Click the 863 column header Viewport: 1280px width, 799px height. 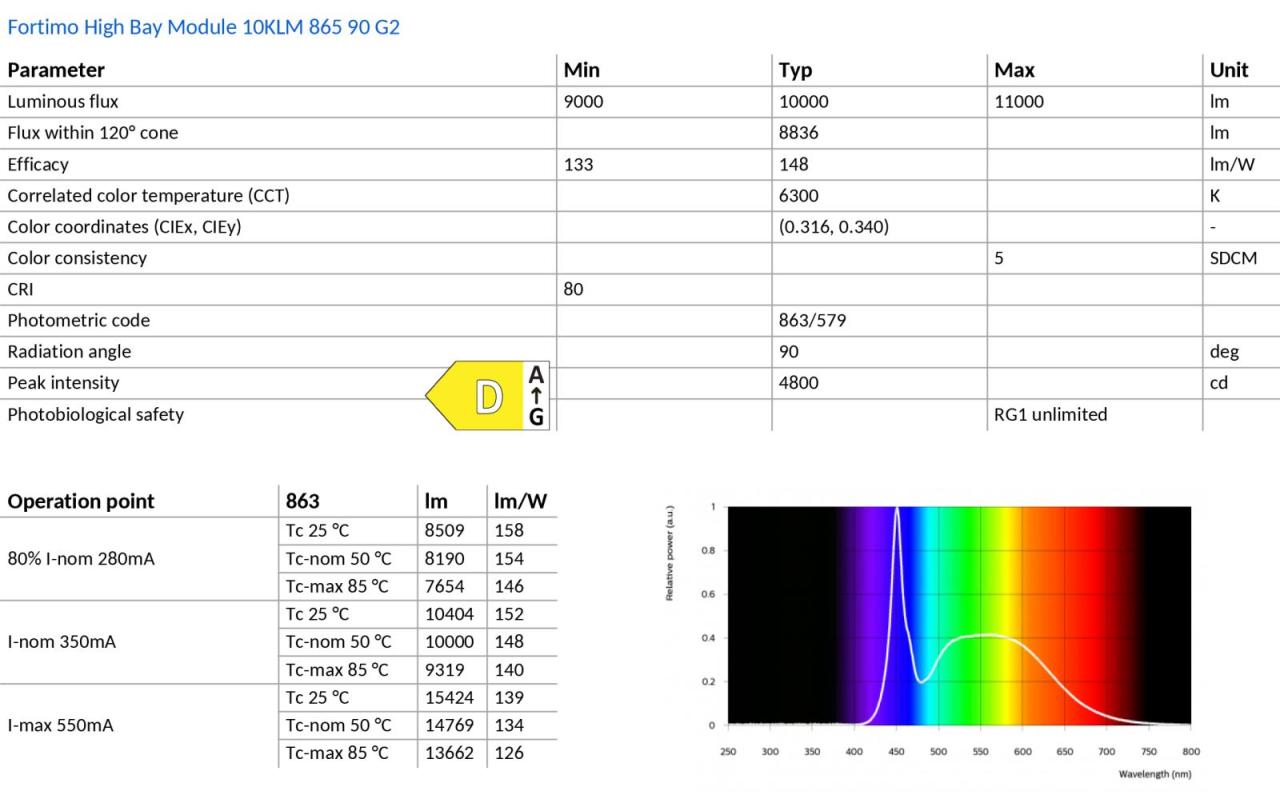click(x=303, y=501)
